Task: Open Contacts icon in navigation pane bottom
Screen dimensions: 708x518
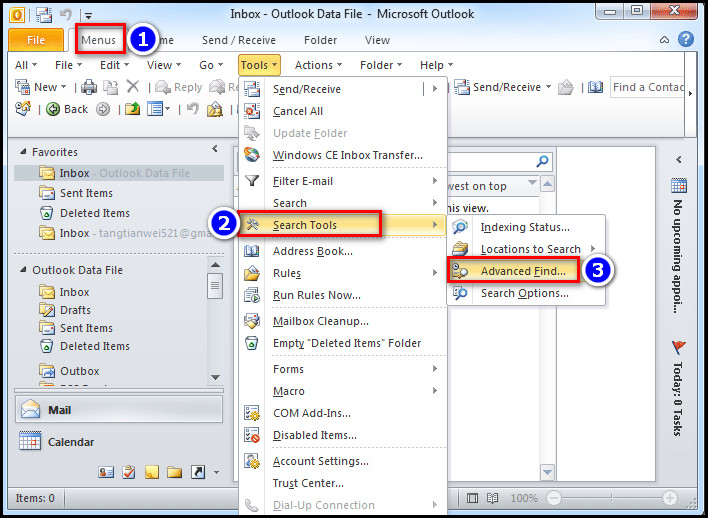Action: pyautogui.click(x=106, y=472)
